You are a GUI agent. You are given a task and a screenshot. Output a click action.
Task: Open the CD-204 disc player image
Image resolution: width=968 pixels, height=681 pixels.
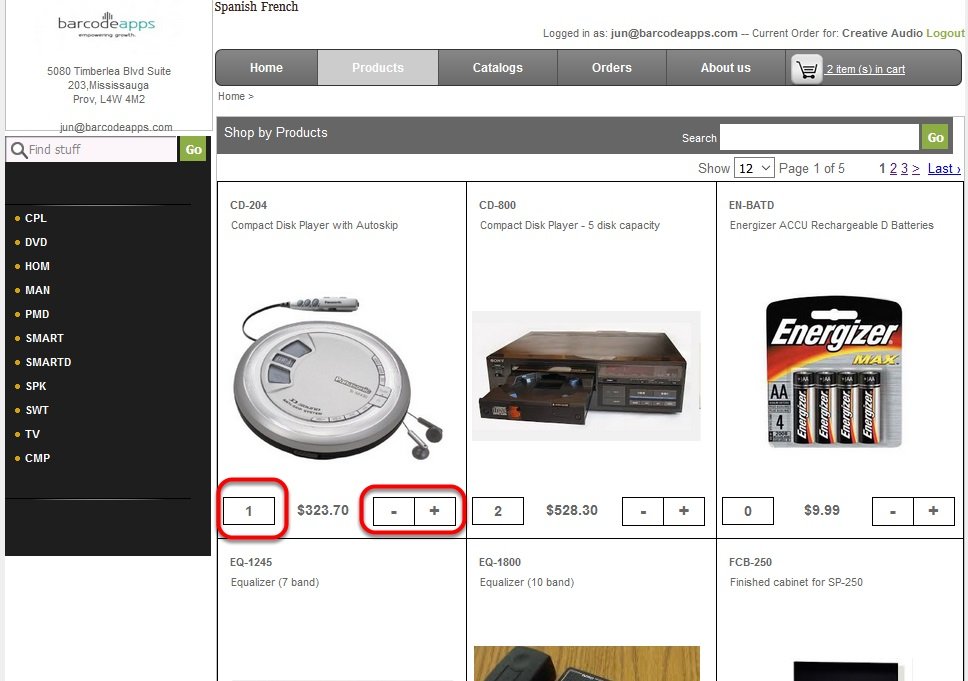[x=339, y=378]
